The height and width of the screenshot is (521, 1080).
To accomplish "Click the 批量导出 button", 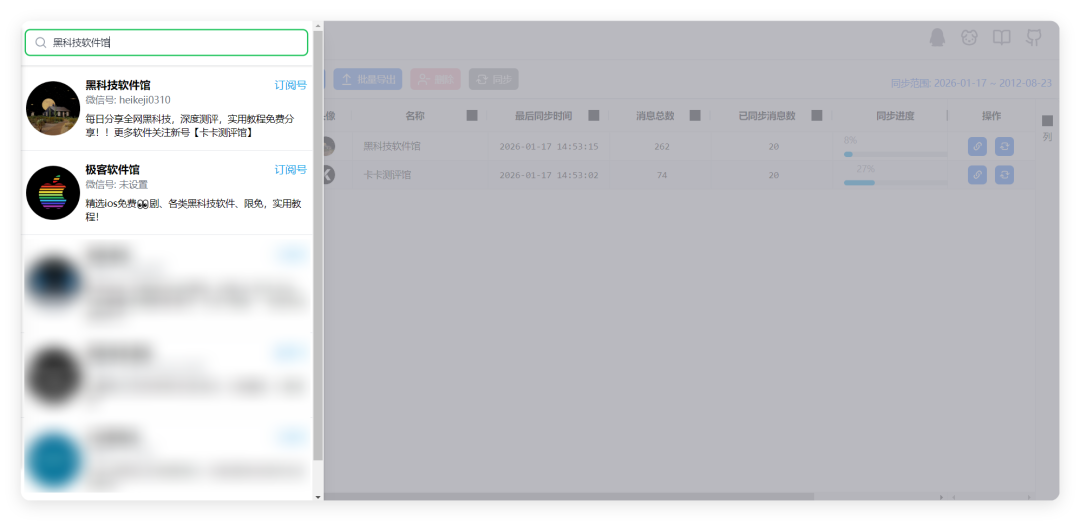I will tap(368, 79).
